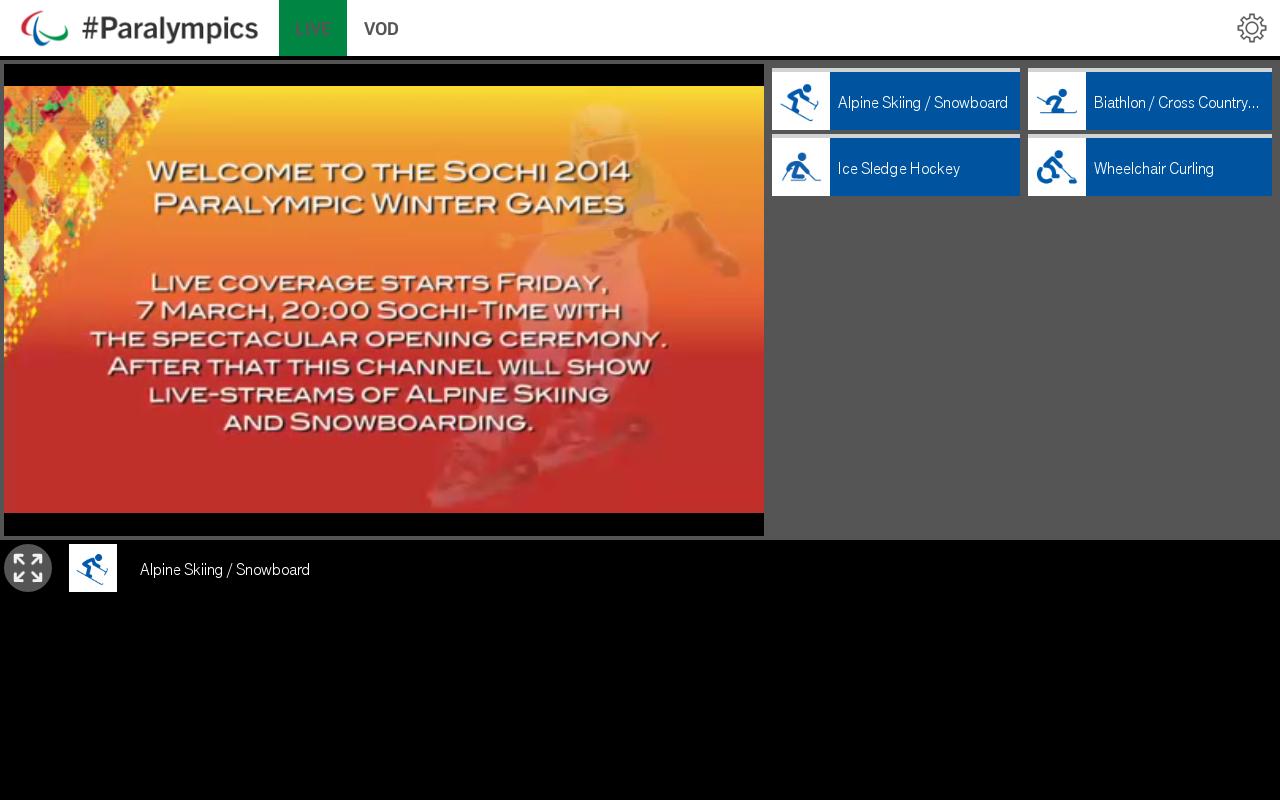Click the Biathlon skier pictogram
Viewport: 1280px width, 800px height.
1057,101
